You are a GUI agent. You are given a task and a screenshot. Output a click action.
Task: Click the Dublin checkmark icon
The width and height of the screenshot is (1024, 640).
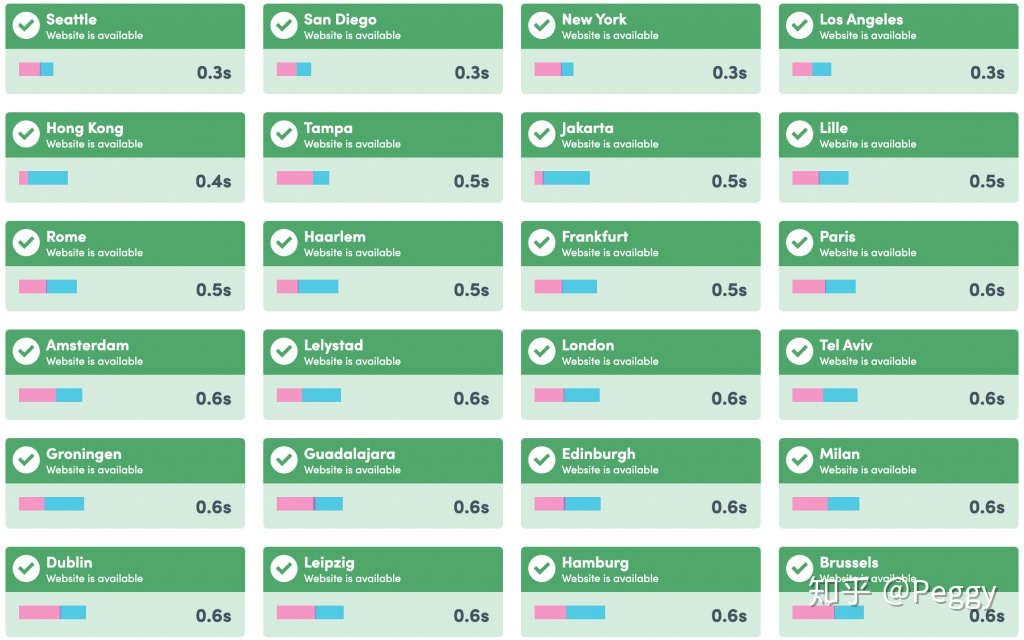[x=26, y=569]
